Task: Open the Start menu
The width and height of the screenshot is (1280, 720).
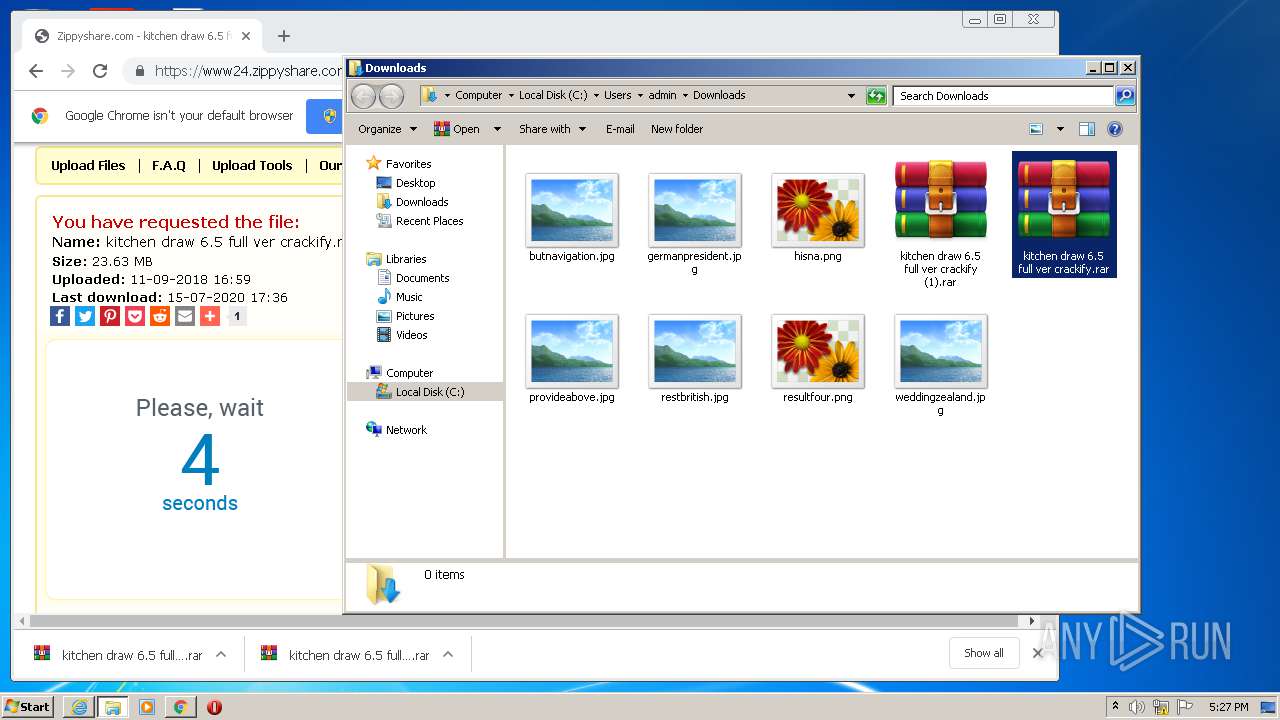Action: pos(27,707)
